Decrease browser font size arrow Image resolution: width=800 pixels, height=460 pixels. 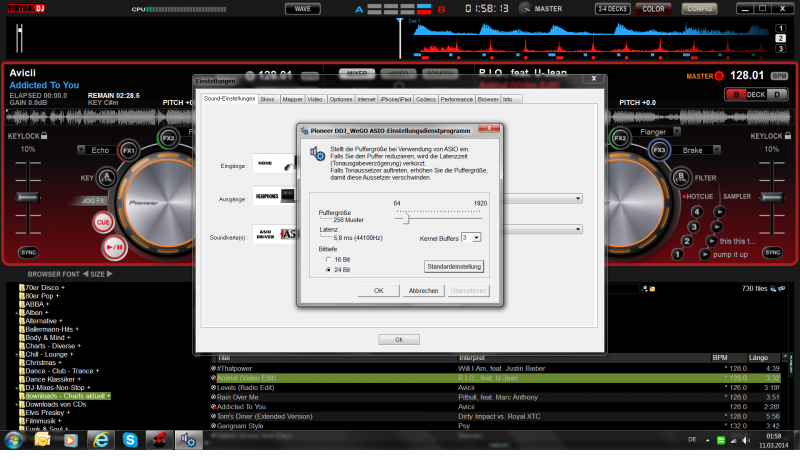click(x=86, y=274)
